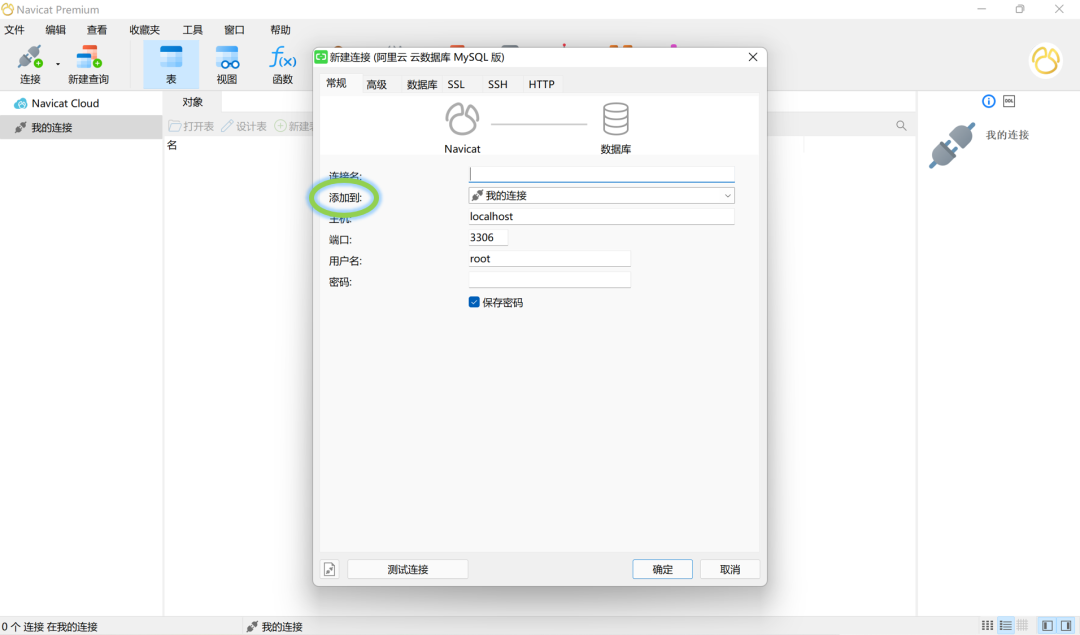Switch to the 数据库 tab in dialog
Image resolution: width=1080 pixels, height=635 pixels.
point(422,84)
